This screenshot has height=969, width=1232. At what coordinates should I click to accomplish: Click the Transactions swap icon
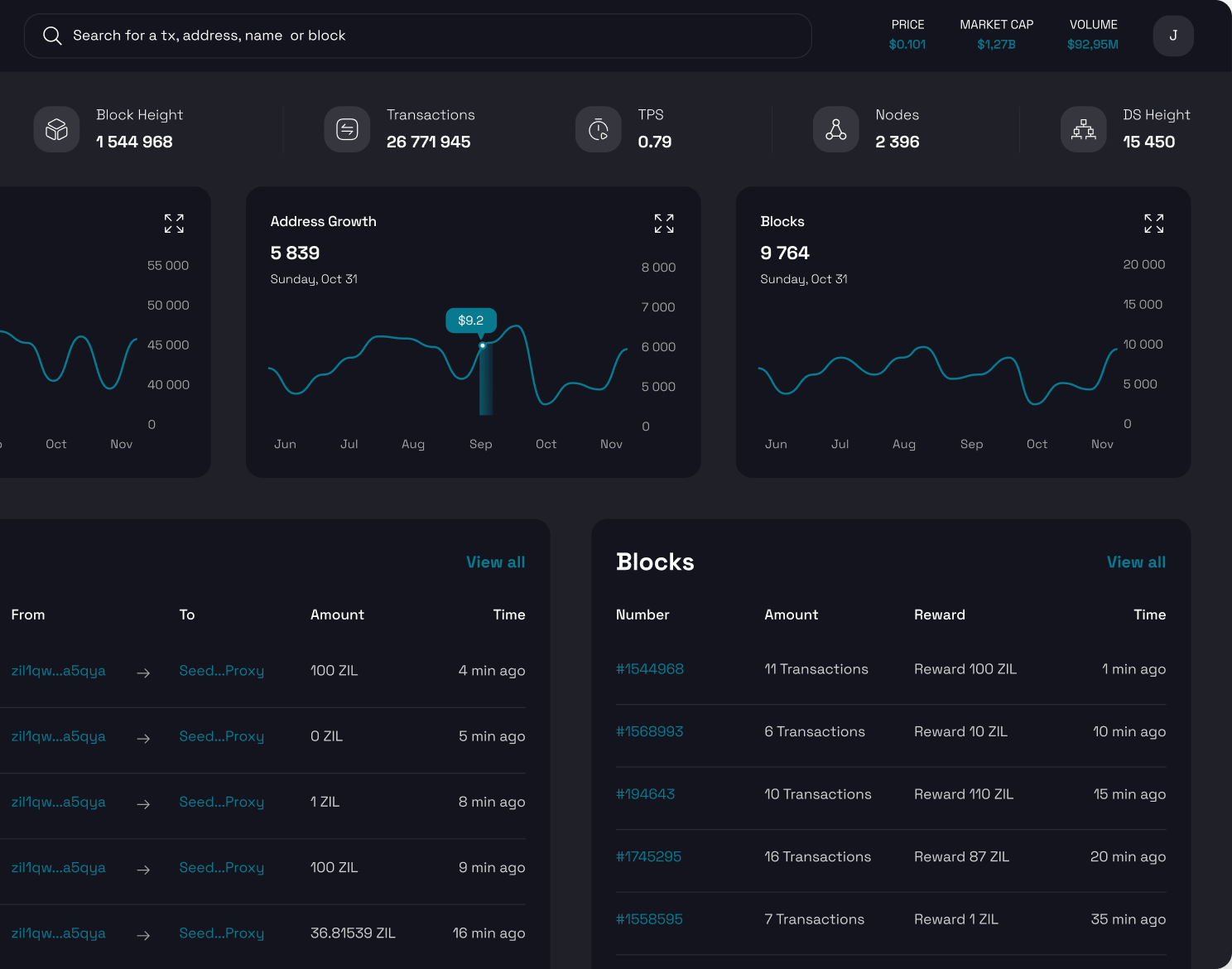[347, 129]
